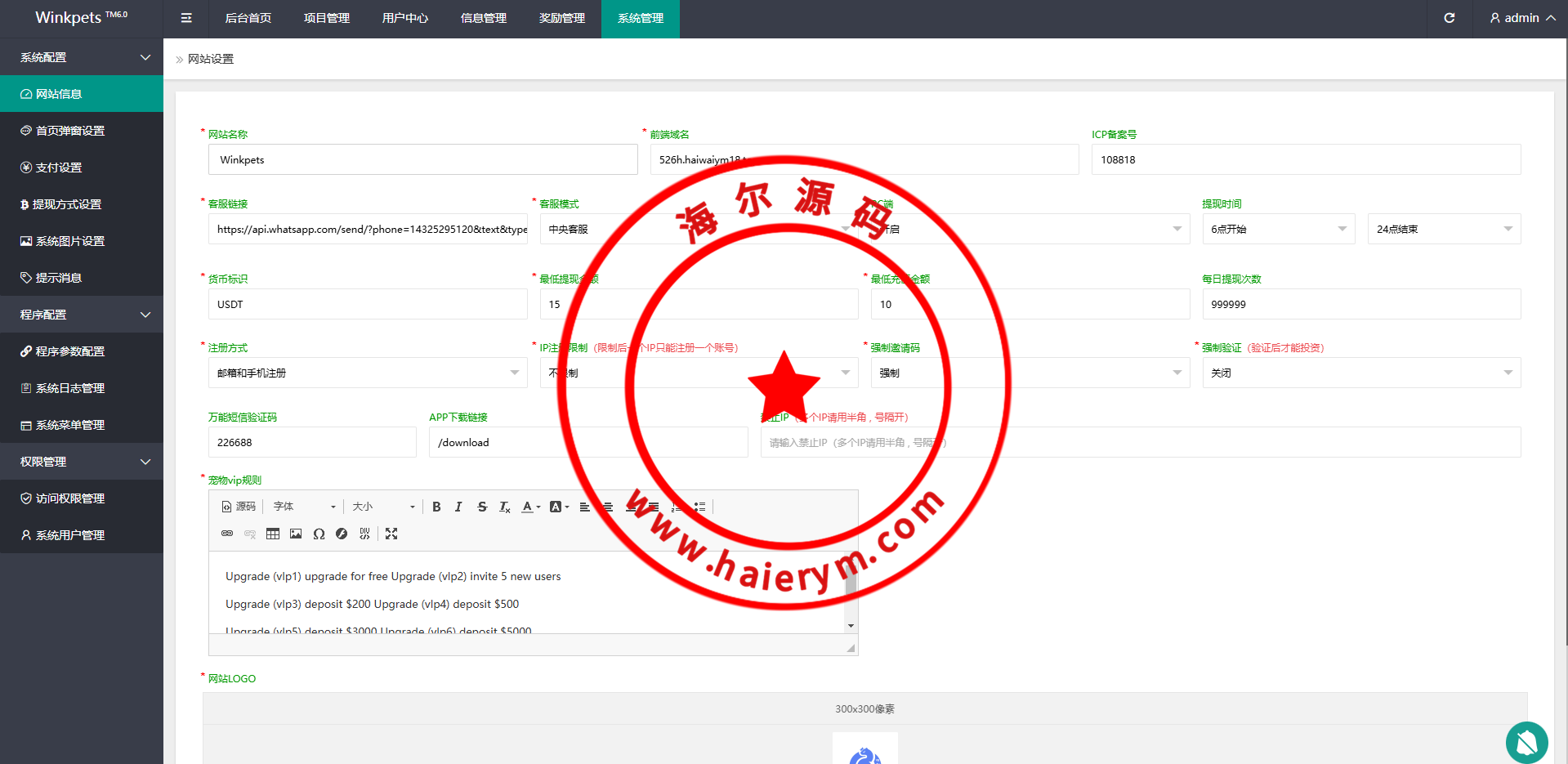Click the refresh icon in top bar
This screenshot has height=764, width=1568.
pos(1449,18)
